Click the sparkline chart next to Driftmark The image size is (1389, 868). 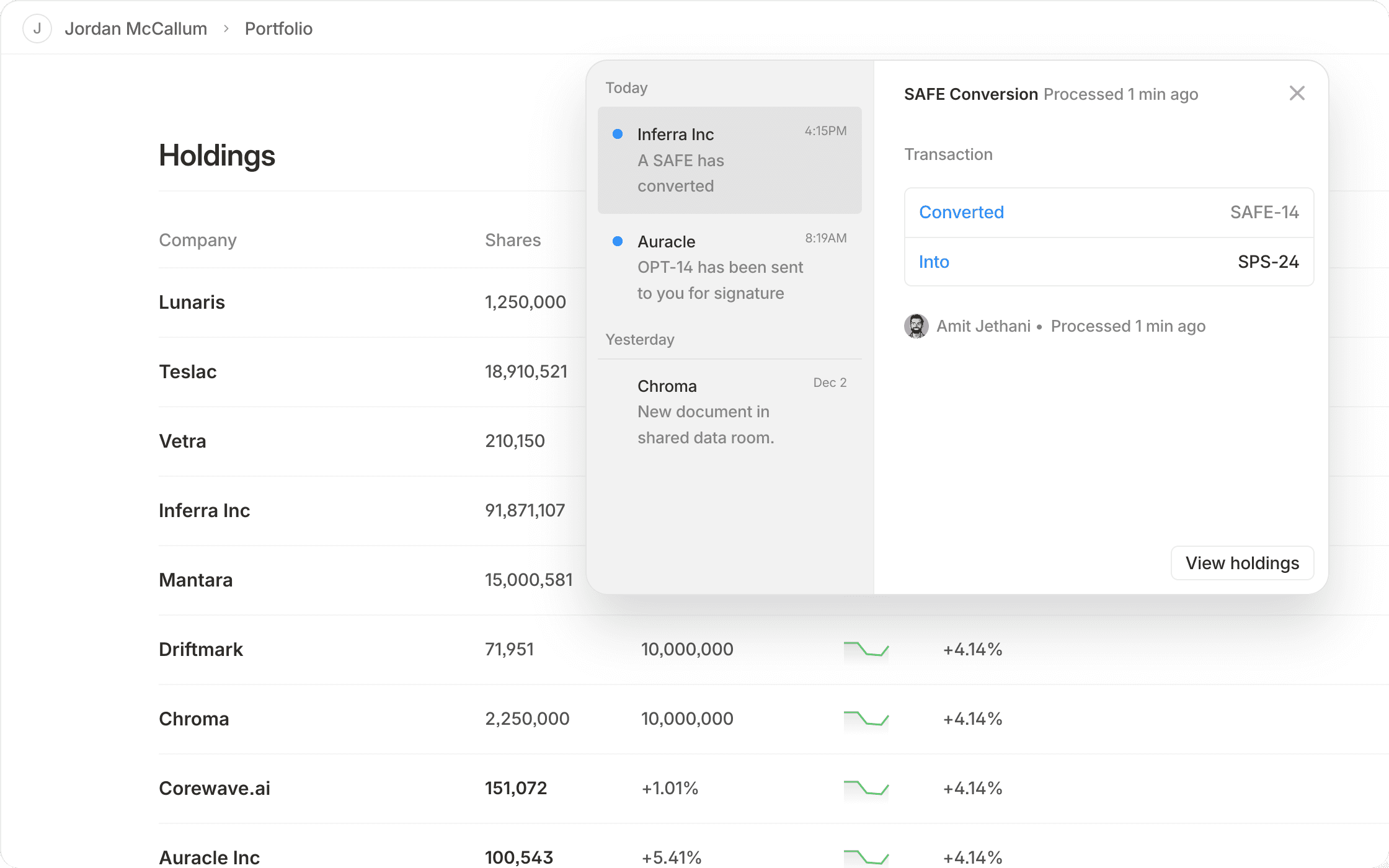[x=866, y=649]
